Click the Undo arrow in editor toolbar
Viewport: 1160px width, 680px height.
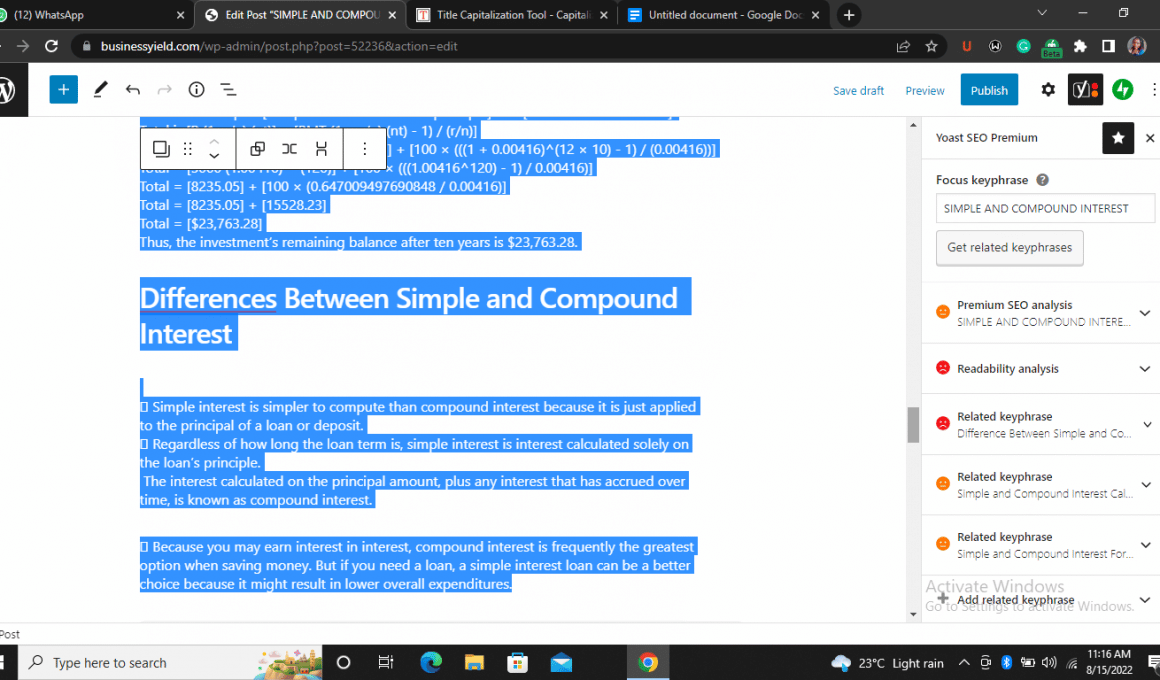132,90
